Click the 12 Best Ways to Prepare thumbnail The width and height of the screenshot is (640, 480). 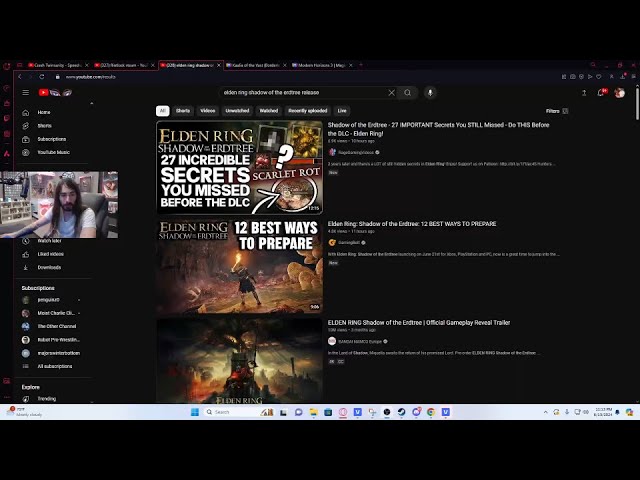click(x=239, y=267)
